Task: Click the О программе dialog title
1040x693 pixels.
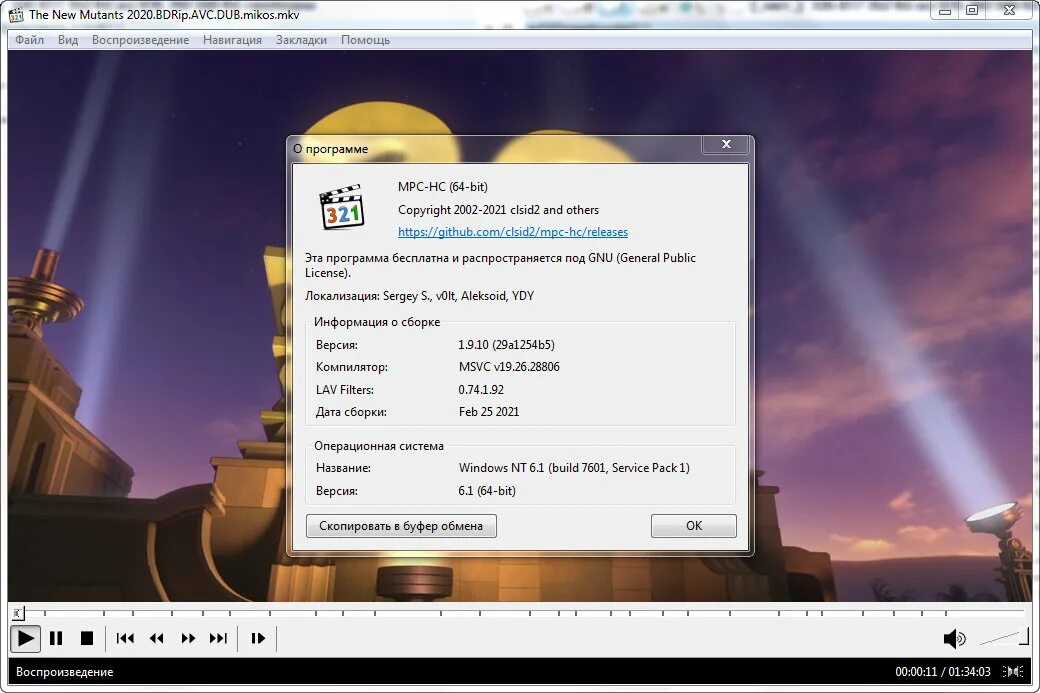Action: click(x=330, y=149)
